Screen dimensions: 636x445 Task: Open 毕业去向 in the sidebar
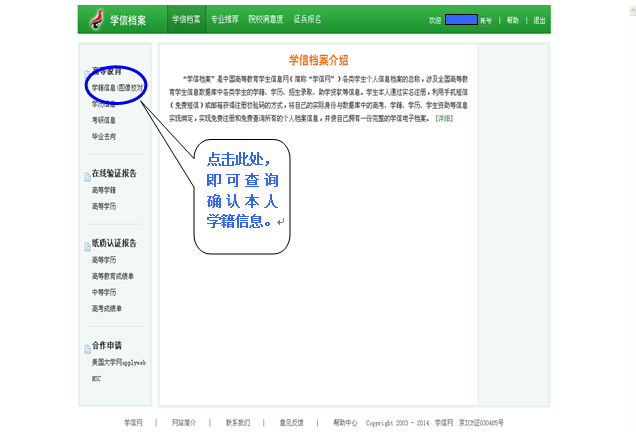(x=104, y=136)
